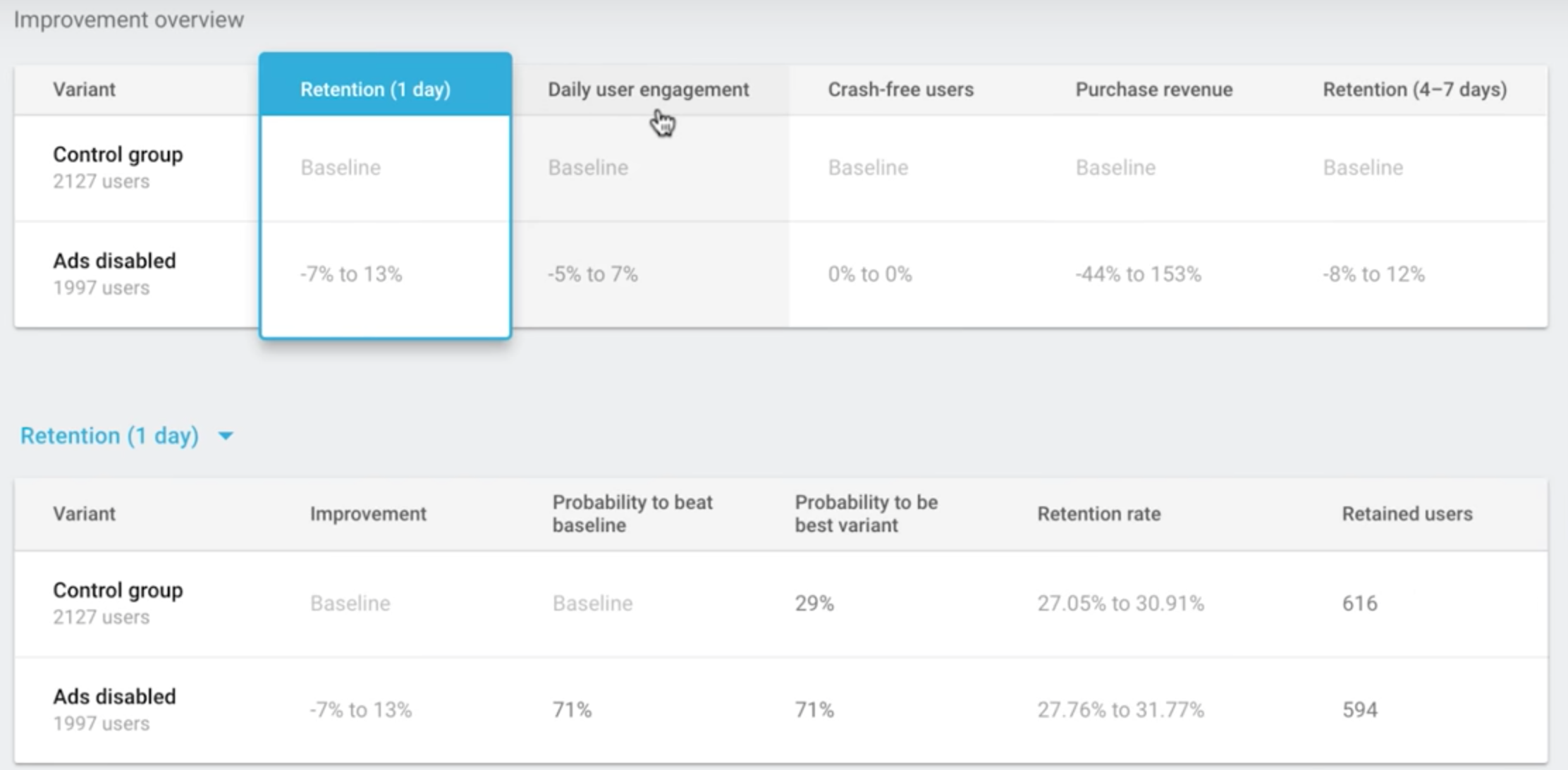The width and height of the screenshot is (1568, 770).
Task: Click the Retention (1 day) blue label
Action: [109, 436]
